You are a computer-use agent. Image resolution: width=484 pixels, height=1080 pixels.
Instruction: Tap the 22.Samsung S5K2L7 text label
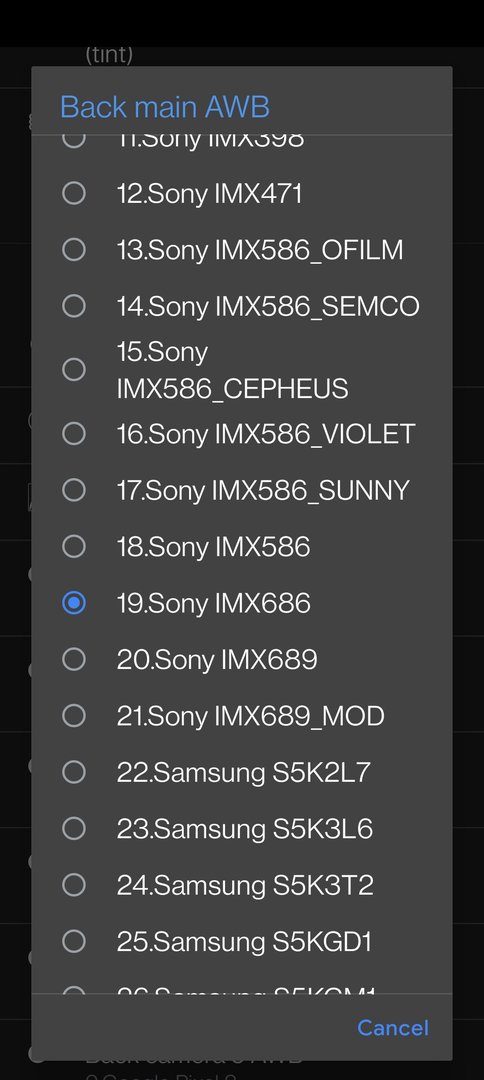[x=244, y=773]
